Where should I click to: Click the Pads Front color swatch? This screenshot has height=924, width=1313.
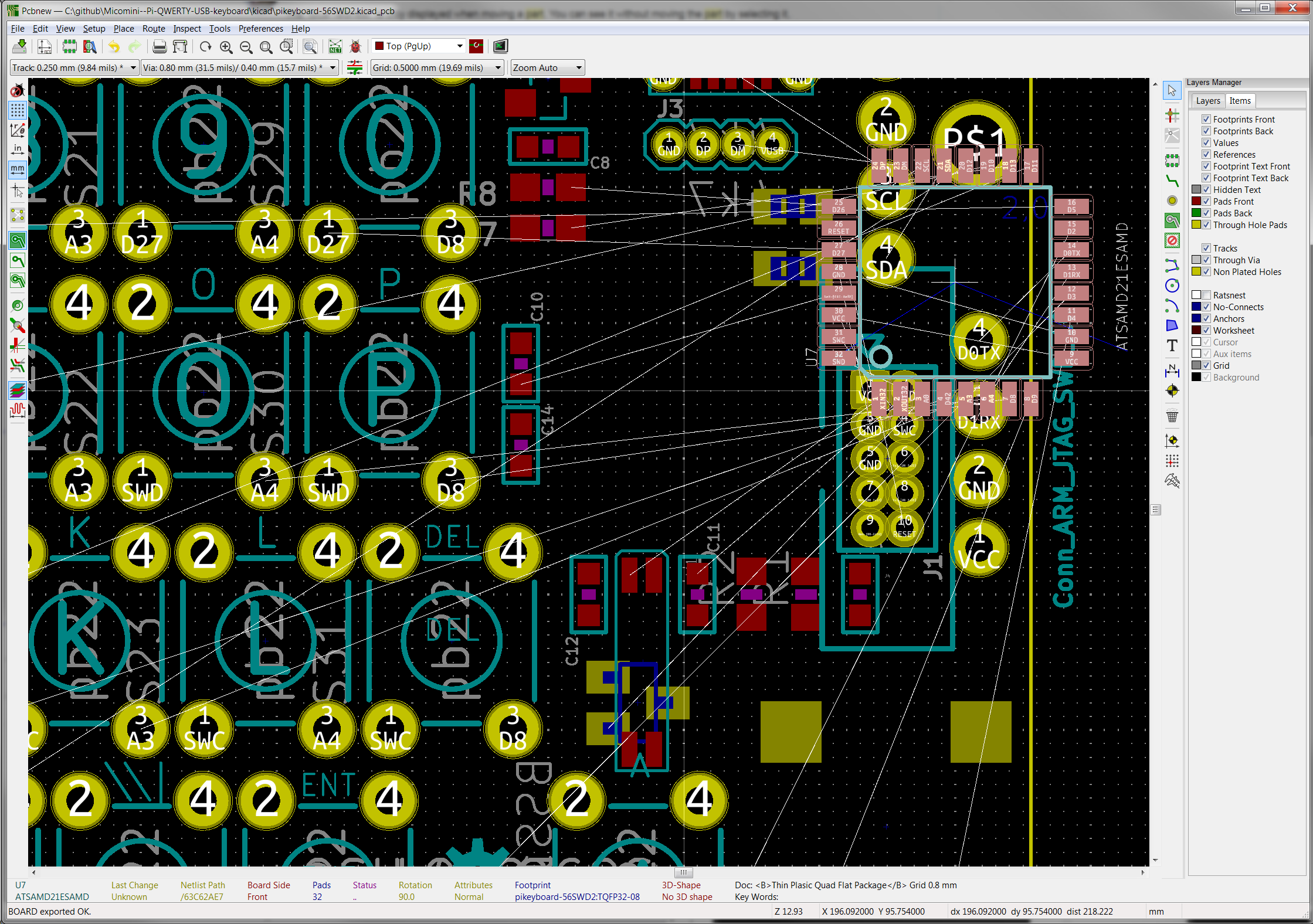click(1196, 201)
